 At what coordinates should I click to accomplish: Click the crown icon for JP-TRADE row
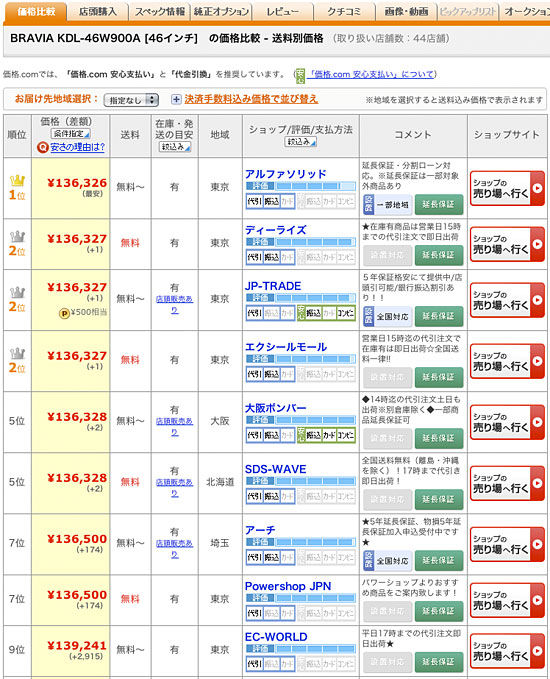[17, 292]
